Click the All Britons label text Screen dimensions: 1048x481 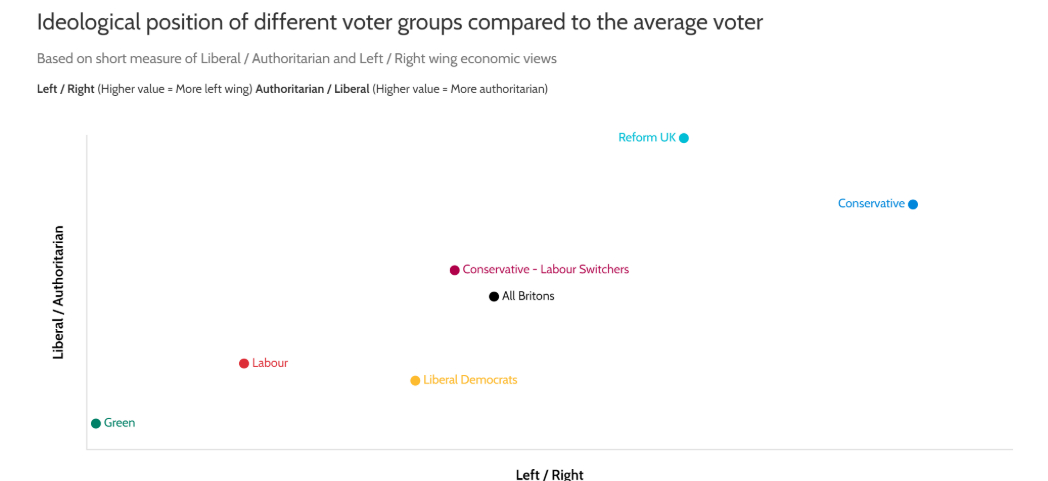tap(528, 297)
